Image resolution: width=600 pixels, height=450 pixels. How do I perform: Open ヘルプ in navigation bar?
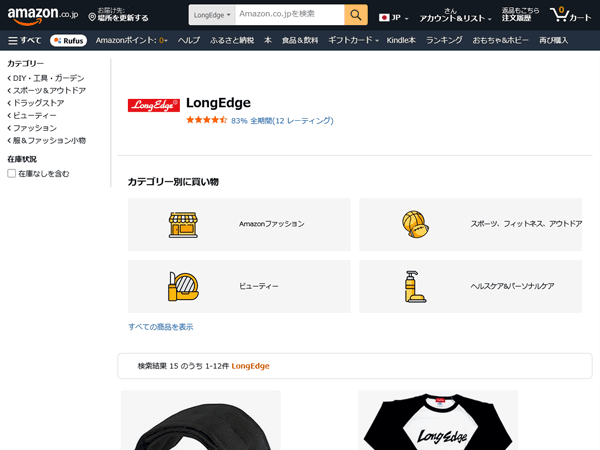(x=189, y=40)
